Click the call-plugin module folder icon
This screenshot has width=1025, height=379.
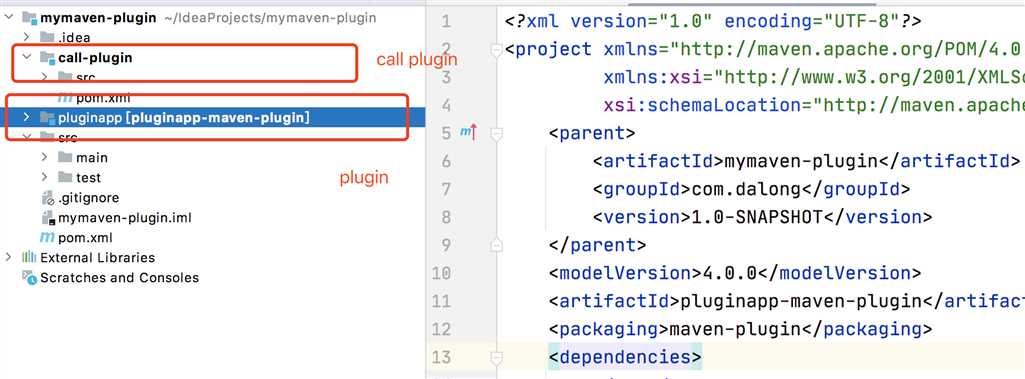click(x=48, y=58)
